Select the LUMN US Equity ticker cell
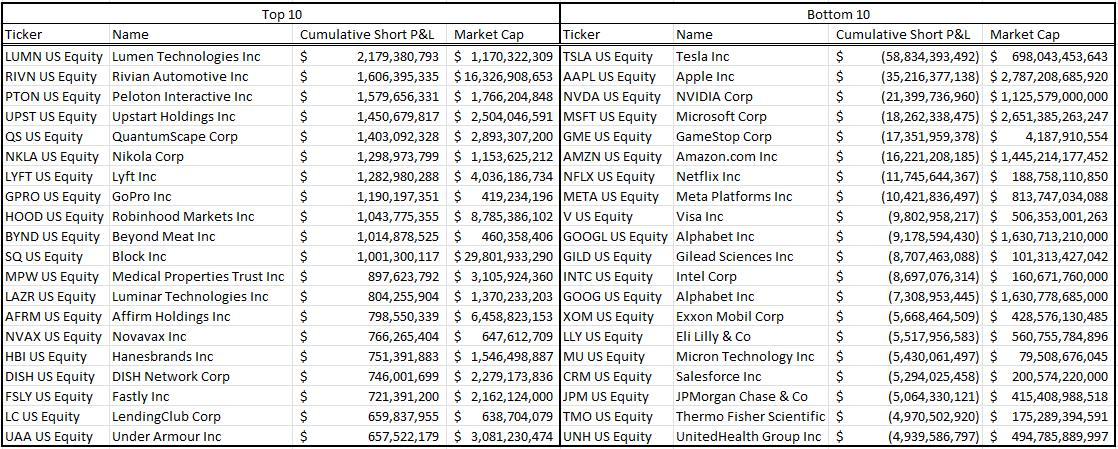The width and height of the screenshot is (1118, 449). click(54, 56)
